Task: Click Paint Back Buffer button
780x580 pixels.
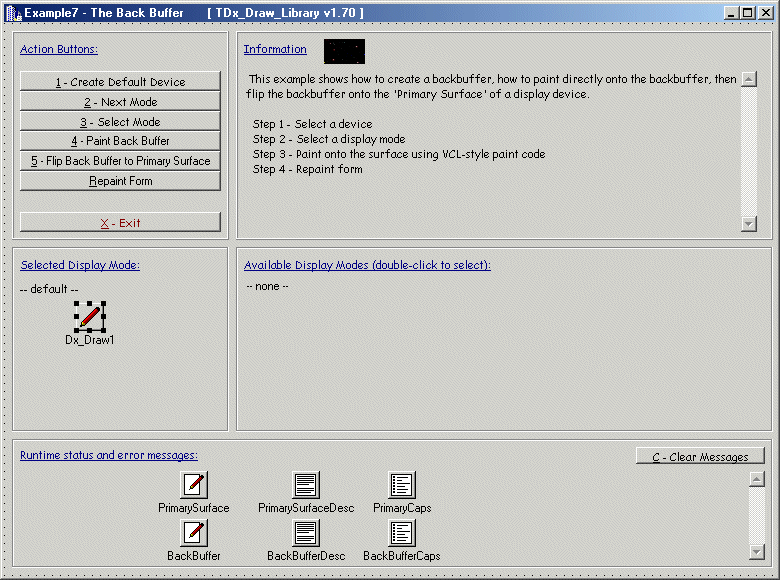Action: pyautogui.click(x=120, y=141)
